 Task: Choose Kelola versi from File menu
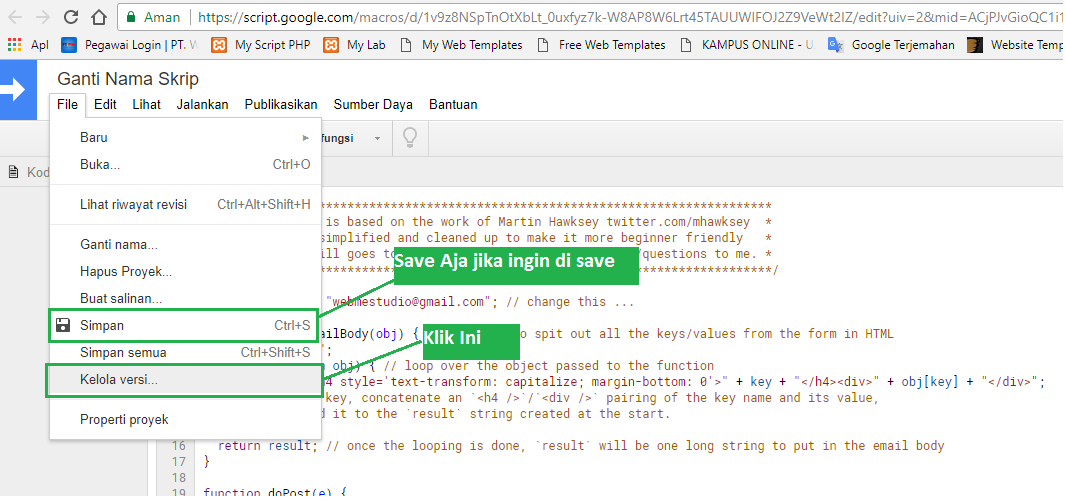(x=119, y=380)
